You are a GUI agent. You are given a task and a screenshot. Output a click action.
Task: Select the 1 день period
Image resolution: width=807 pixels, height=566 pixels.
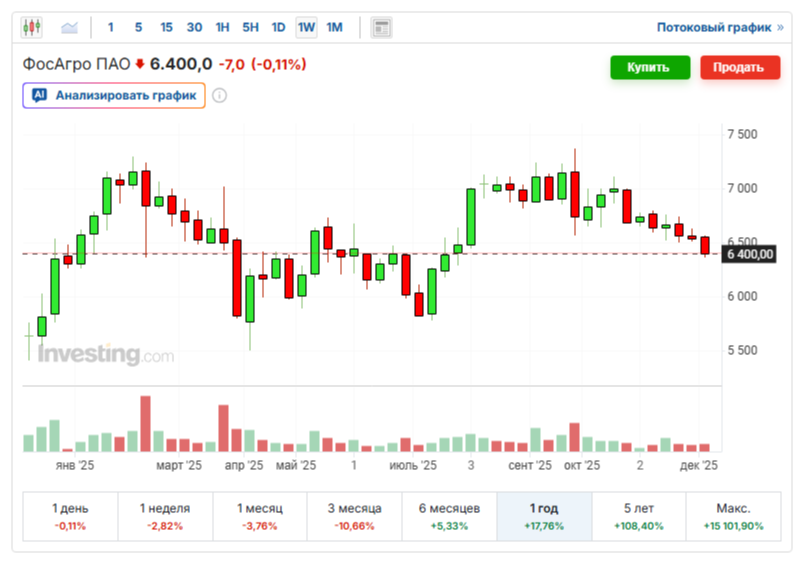coord(70,516)
